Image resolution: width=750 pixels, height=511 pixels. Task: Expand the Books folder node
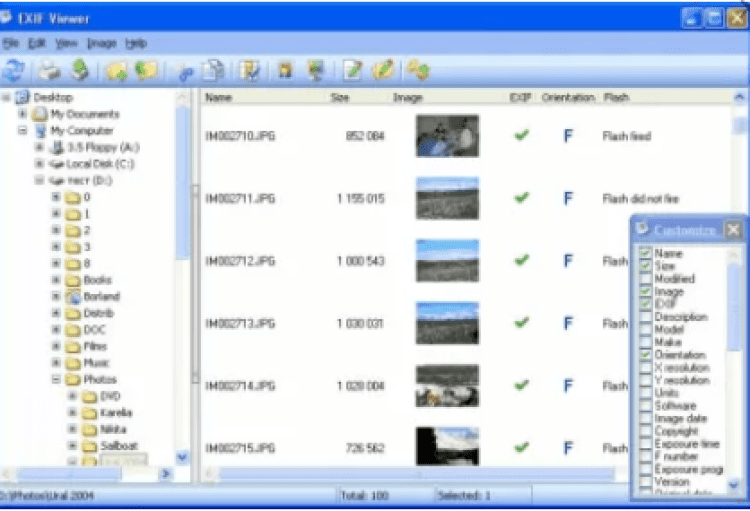click(56, 280)
